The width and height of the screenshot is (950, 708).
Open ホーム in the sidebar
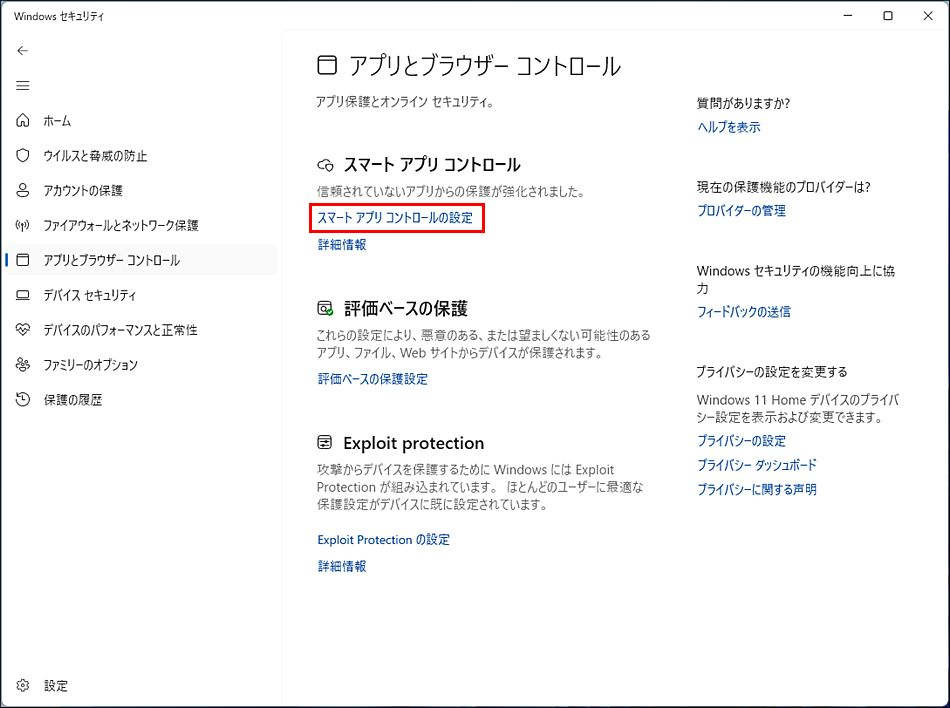pyautogui.click(x=57, y=121)
